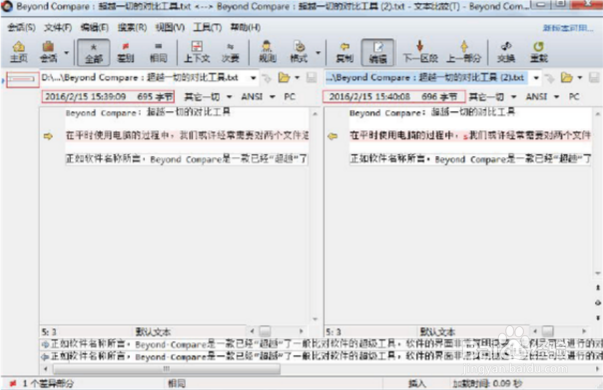Open the 搜索(R) menu
This screenshot has height=390, width=603.
tap(132, 27)
